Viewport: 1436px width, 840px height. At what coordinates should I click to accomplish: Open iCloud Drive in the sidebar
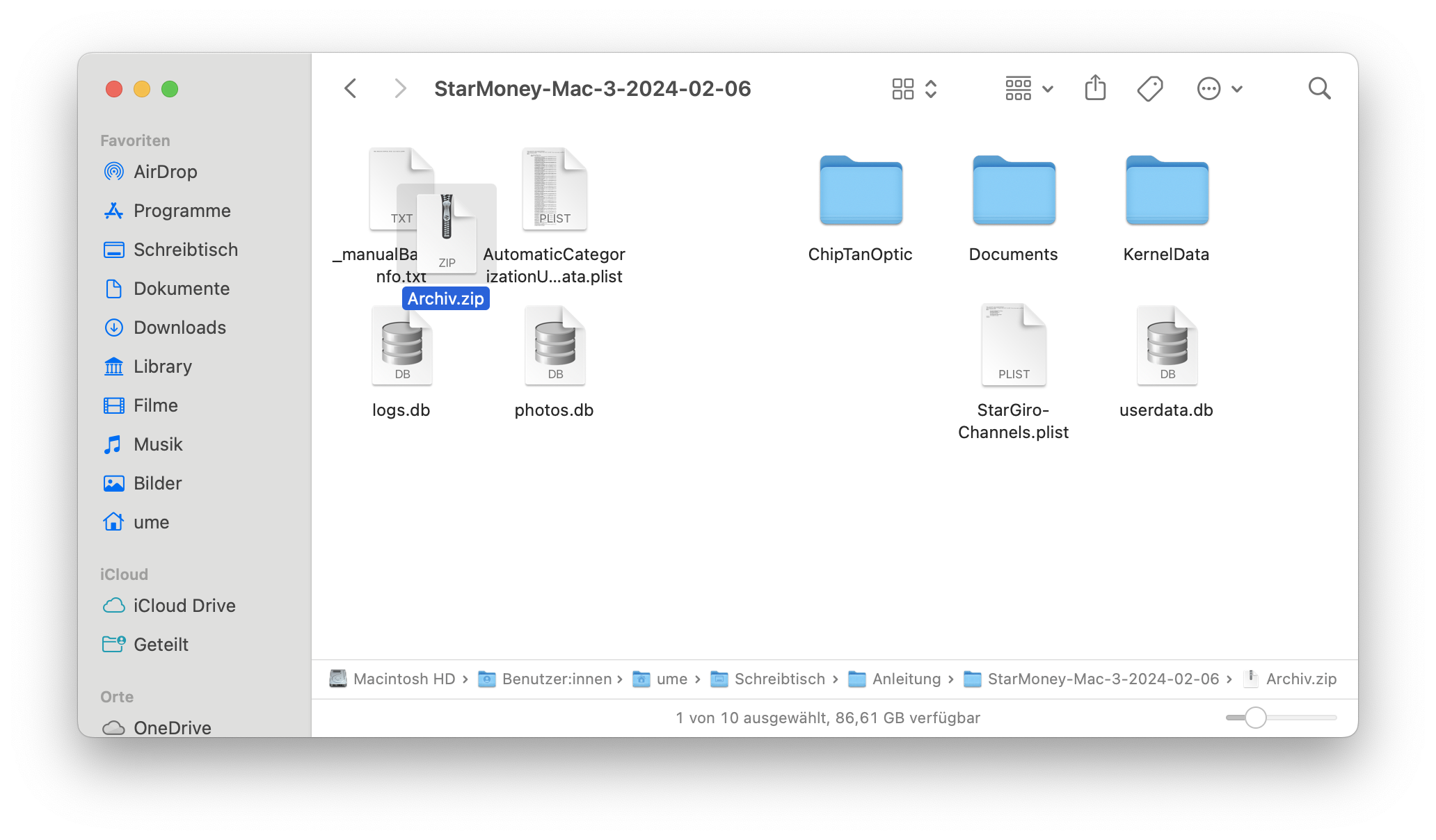tap(184, 606)
